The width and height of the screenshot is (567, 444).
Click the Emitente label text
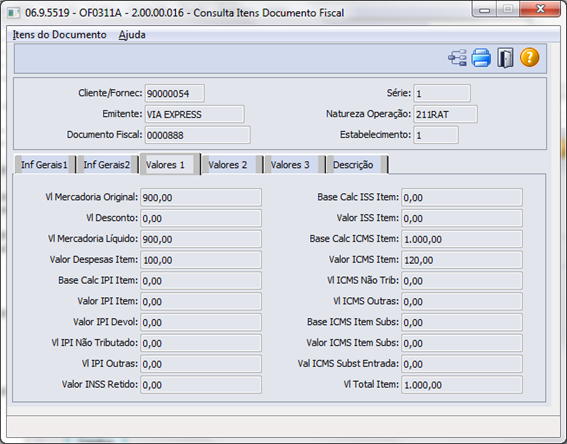pos(122,114)
